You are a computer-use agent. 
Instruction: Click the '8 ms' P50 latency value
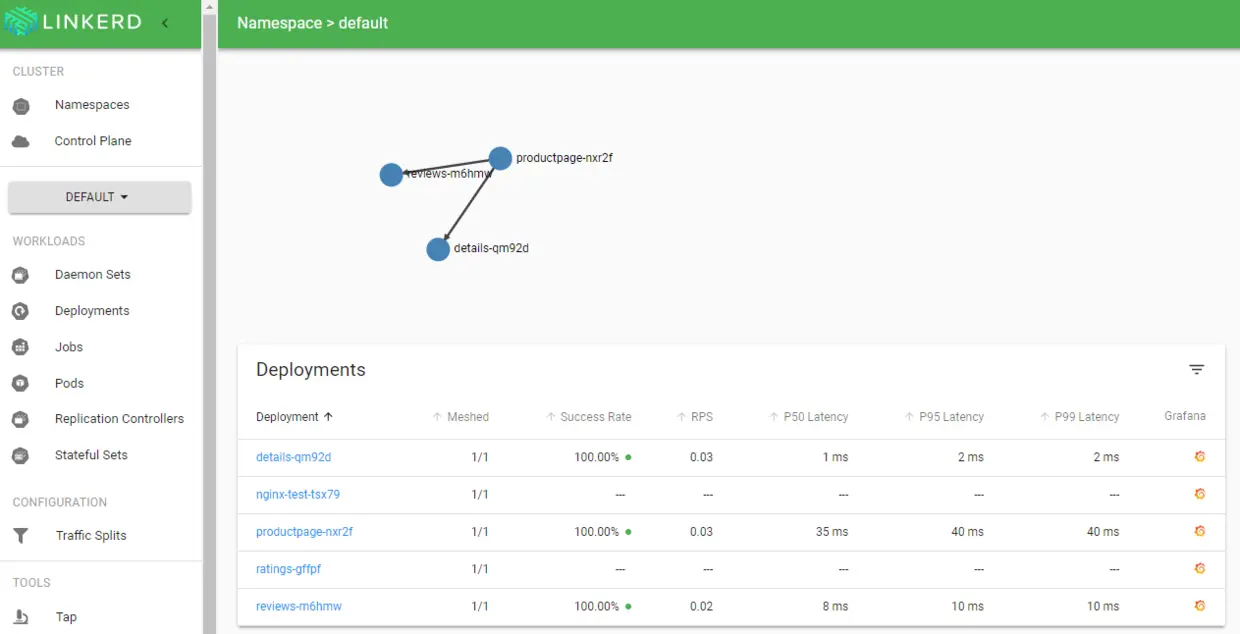(835, 606)
